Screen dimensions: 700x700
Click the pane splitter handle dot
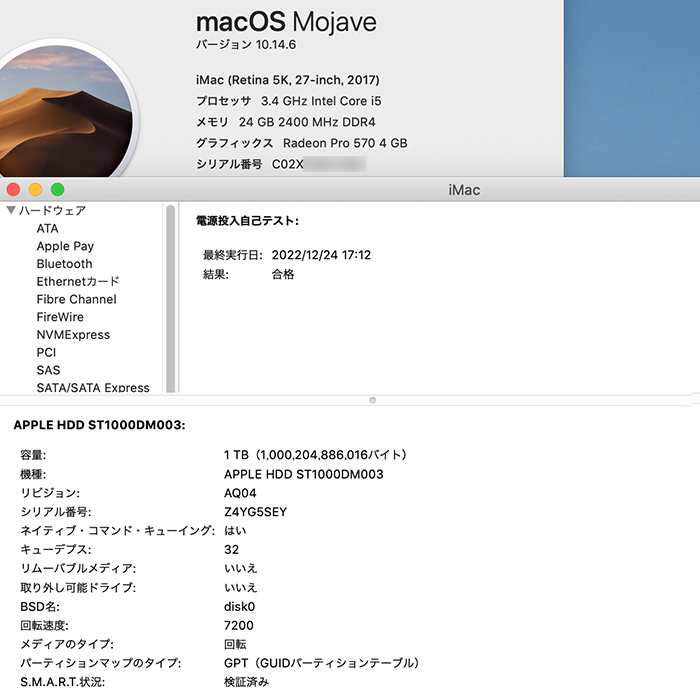tap(373, 400)
